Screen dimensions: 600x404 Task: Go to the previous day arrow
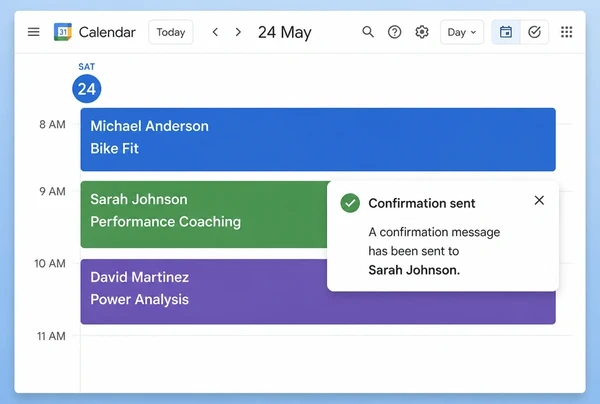tap(215, 32)
